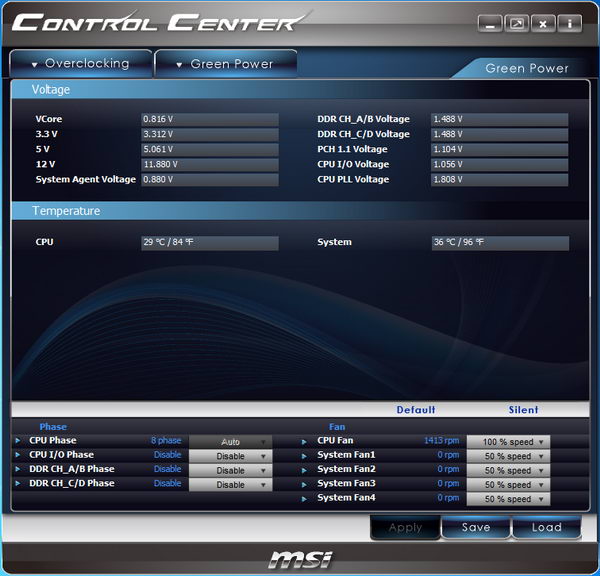Open CPU I/O Phase Disable dropdown
Screen dimensions: 600x576
pos(231,456)
